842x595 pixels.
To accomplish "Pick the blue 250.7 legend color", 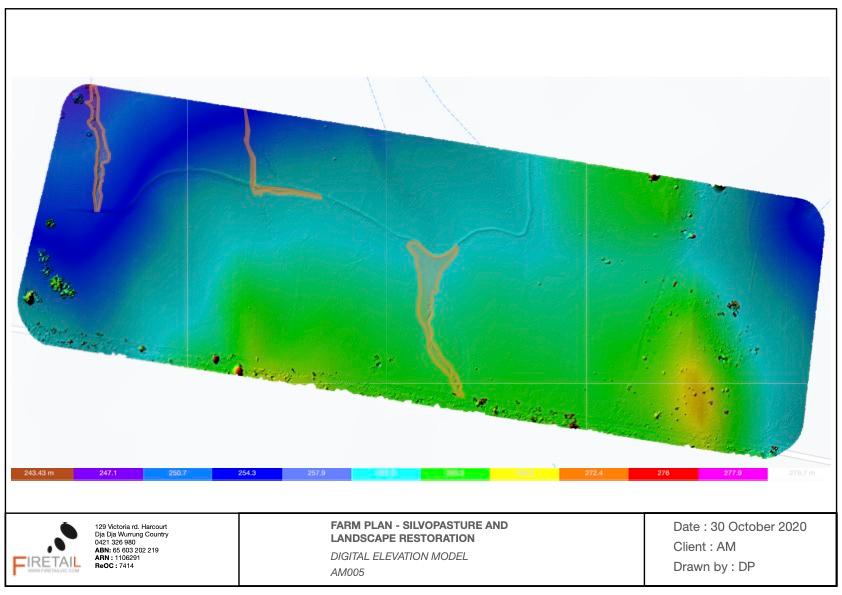I will tap(177, 473).
